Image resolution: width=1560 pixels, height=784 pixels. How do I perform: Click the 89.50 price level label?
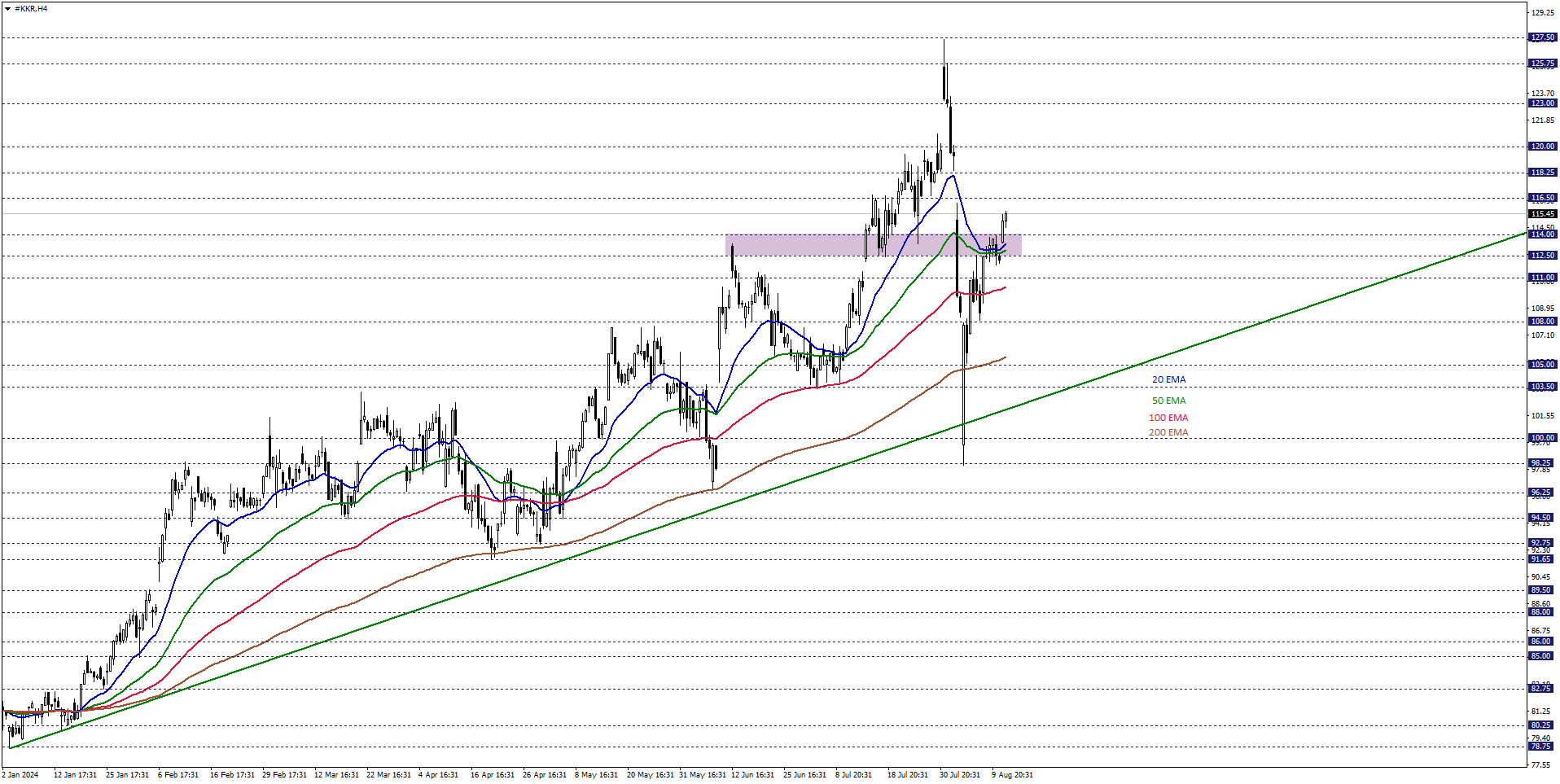(1541, 590)
